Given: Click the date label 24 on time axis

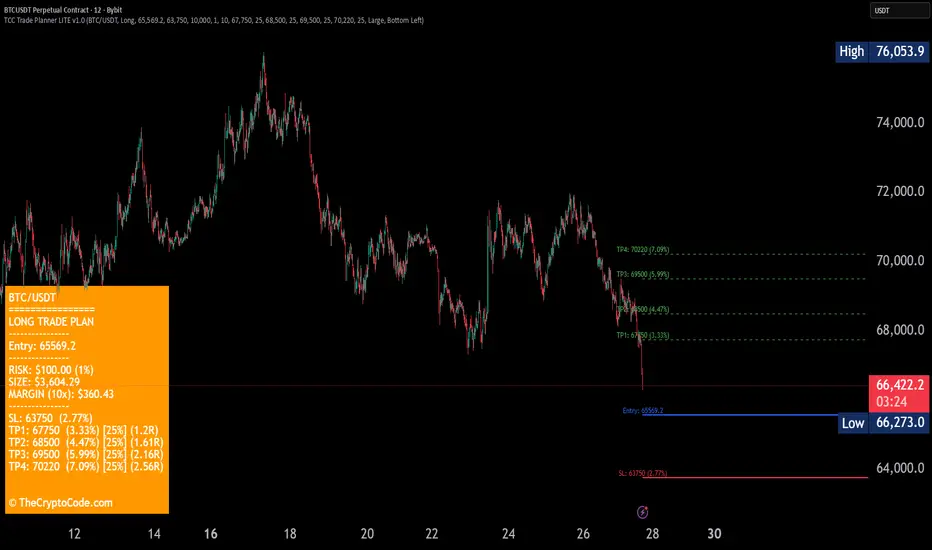Looking at the screenshot, I should pos(508,534).
